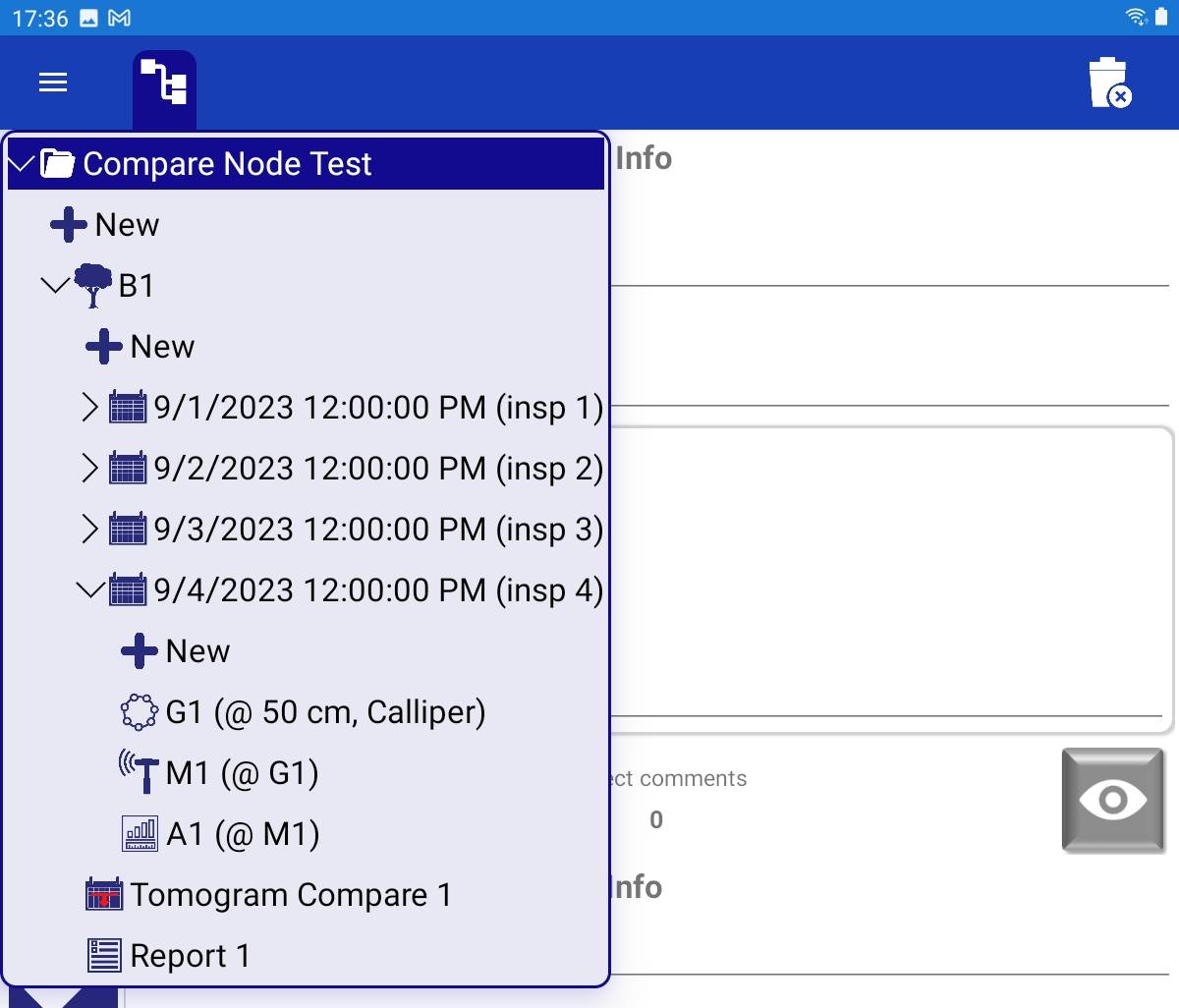1179x1008 pixels.
Task: Select New under the B1 node
Action: pyautogui.click(x=162, y=347)
